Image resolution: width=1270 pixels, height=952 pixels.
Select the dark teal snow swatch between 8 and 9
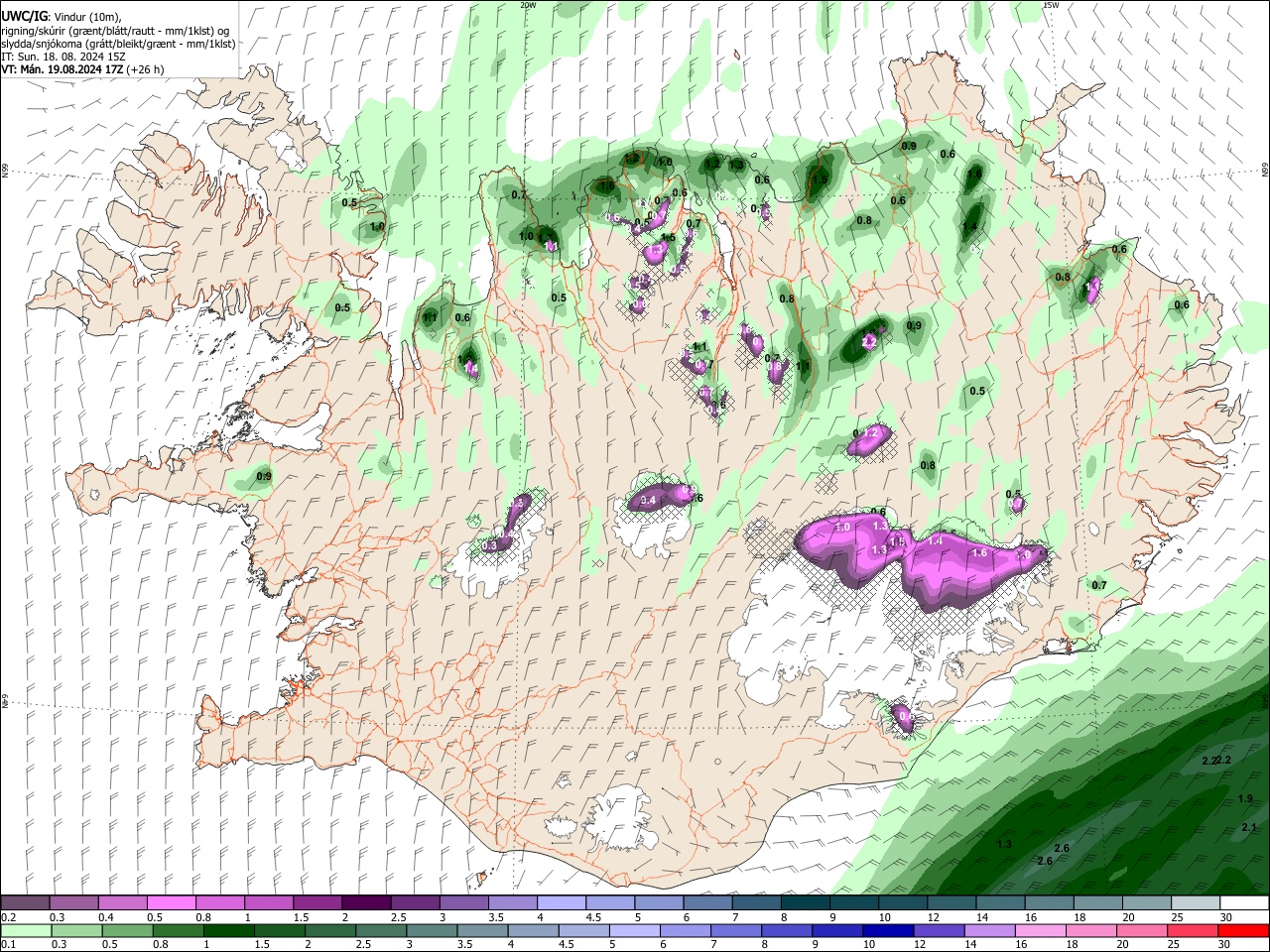point(805,903)
